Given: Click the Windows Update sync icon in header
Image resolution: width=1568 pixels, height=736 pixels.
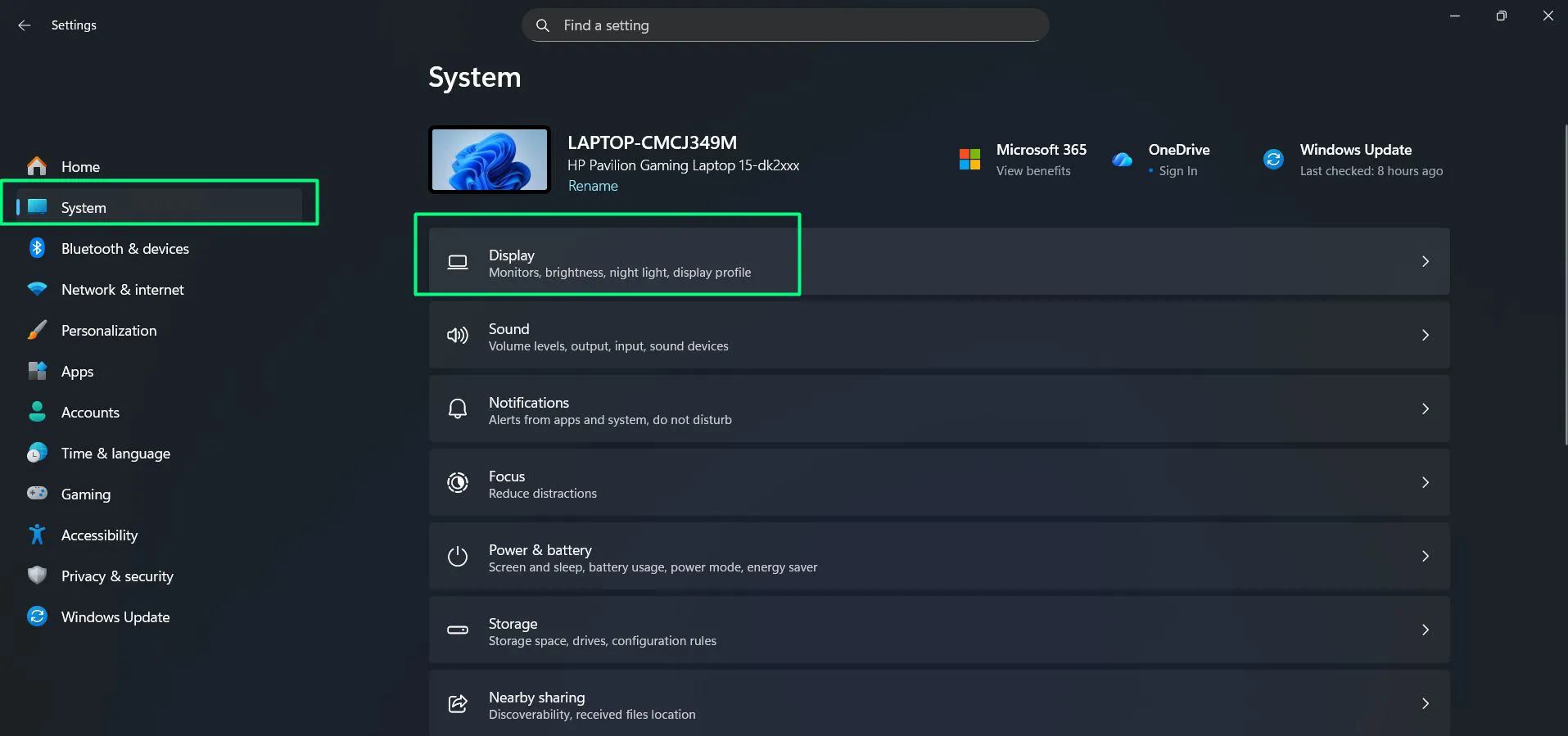Looking at the screenshot, I should pos(1273,159).
